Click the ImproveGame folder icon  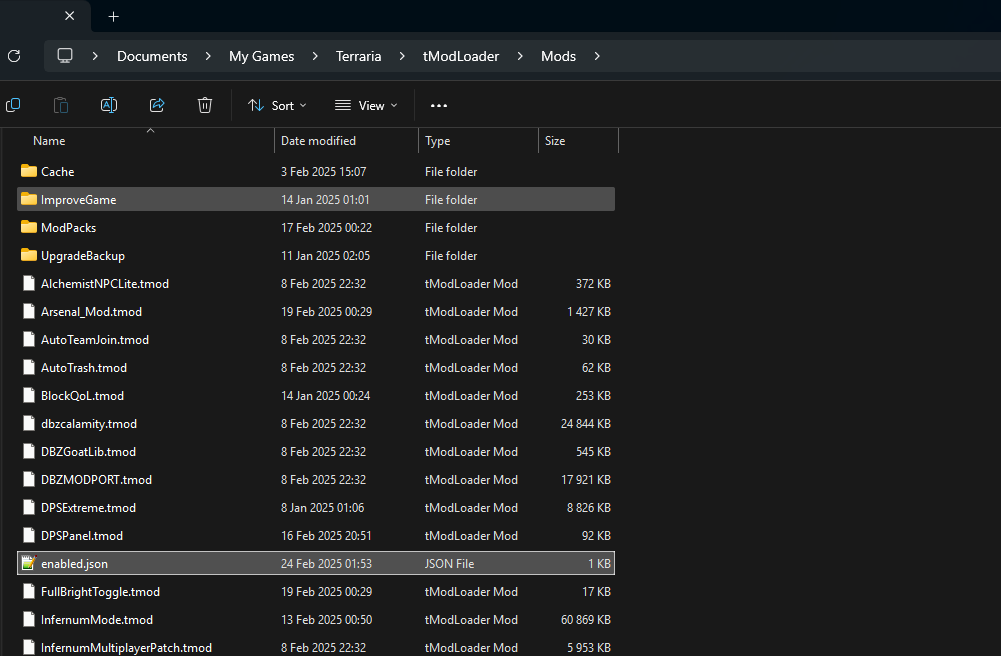[29, 199]
